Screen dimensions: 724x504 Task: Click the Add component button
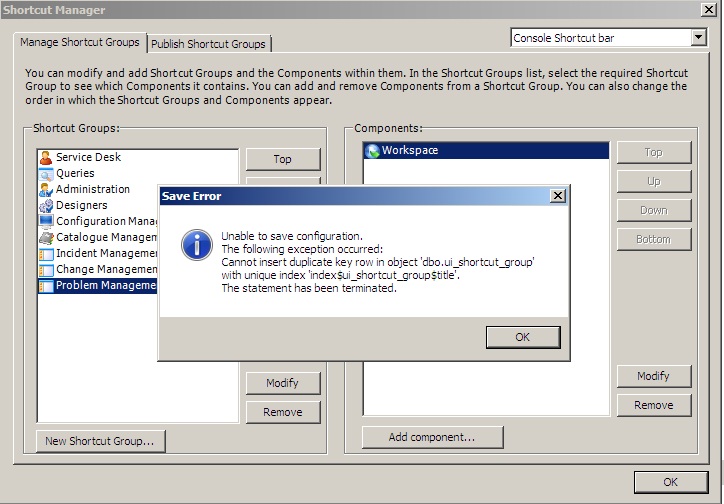point(432,437)
